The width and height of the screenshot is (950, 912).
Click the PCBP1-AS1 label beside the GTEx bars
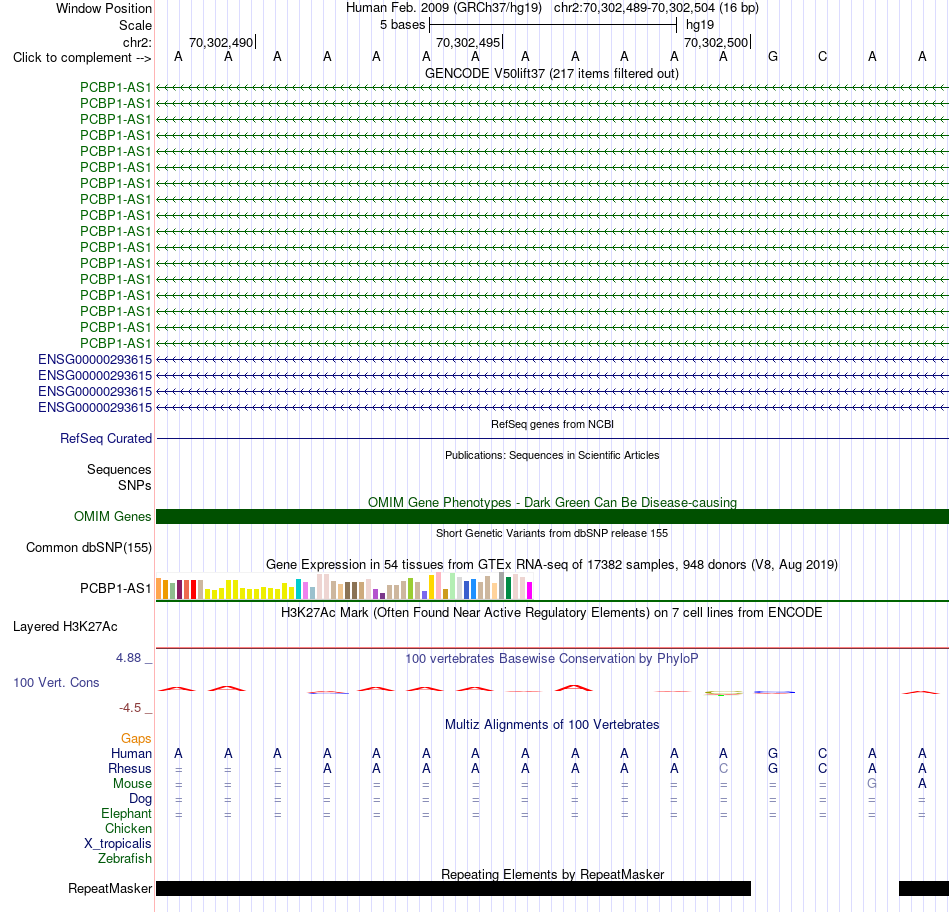115,588
